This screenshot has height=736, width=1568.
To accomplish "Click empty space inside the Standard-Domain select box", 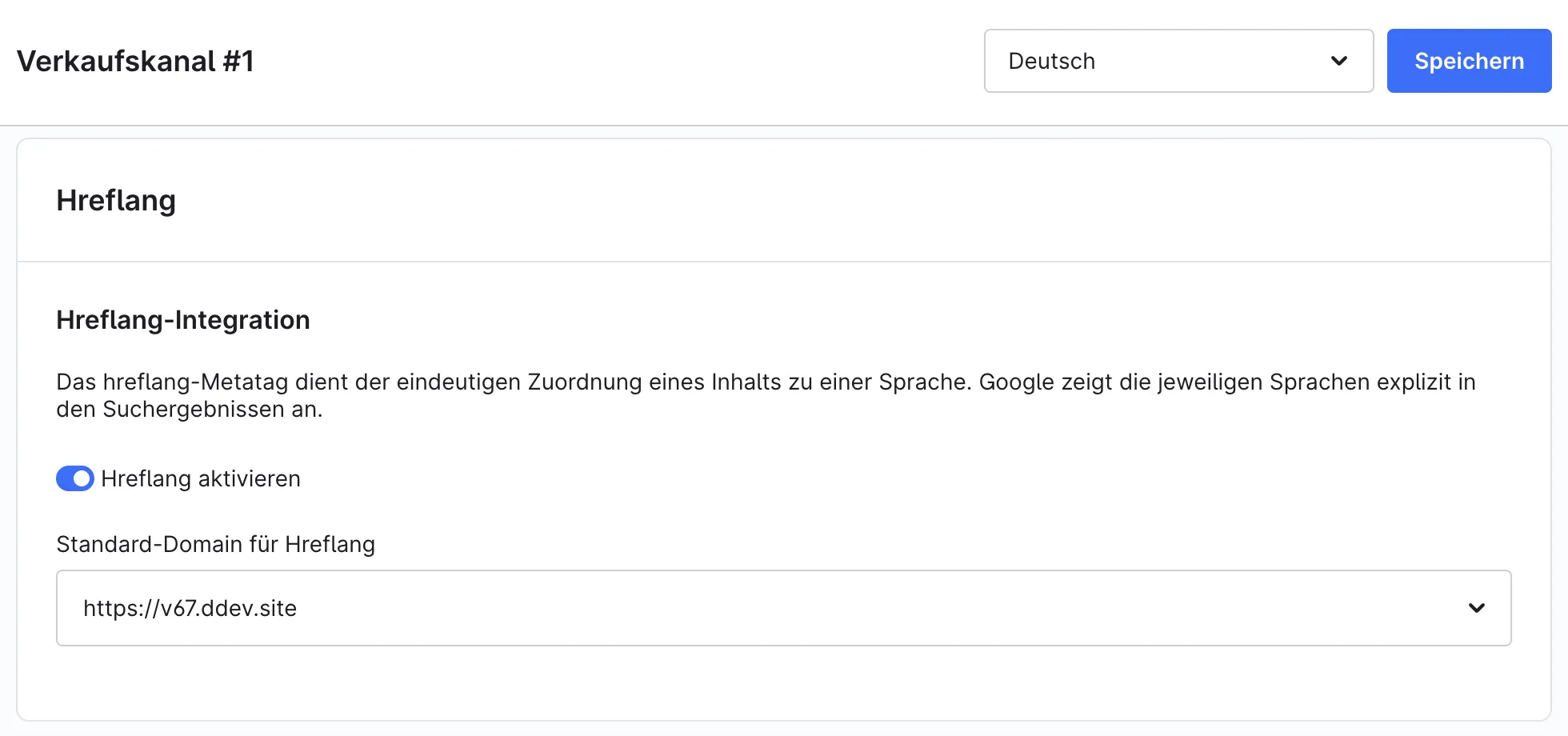I will [x=880, y=608].
